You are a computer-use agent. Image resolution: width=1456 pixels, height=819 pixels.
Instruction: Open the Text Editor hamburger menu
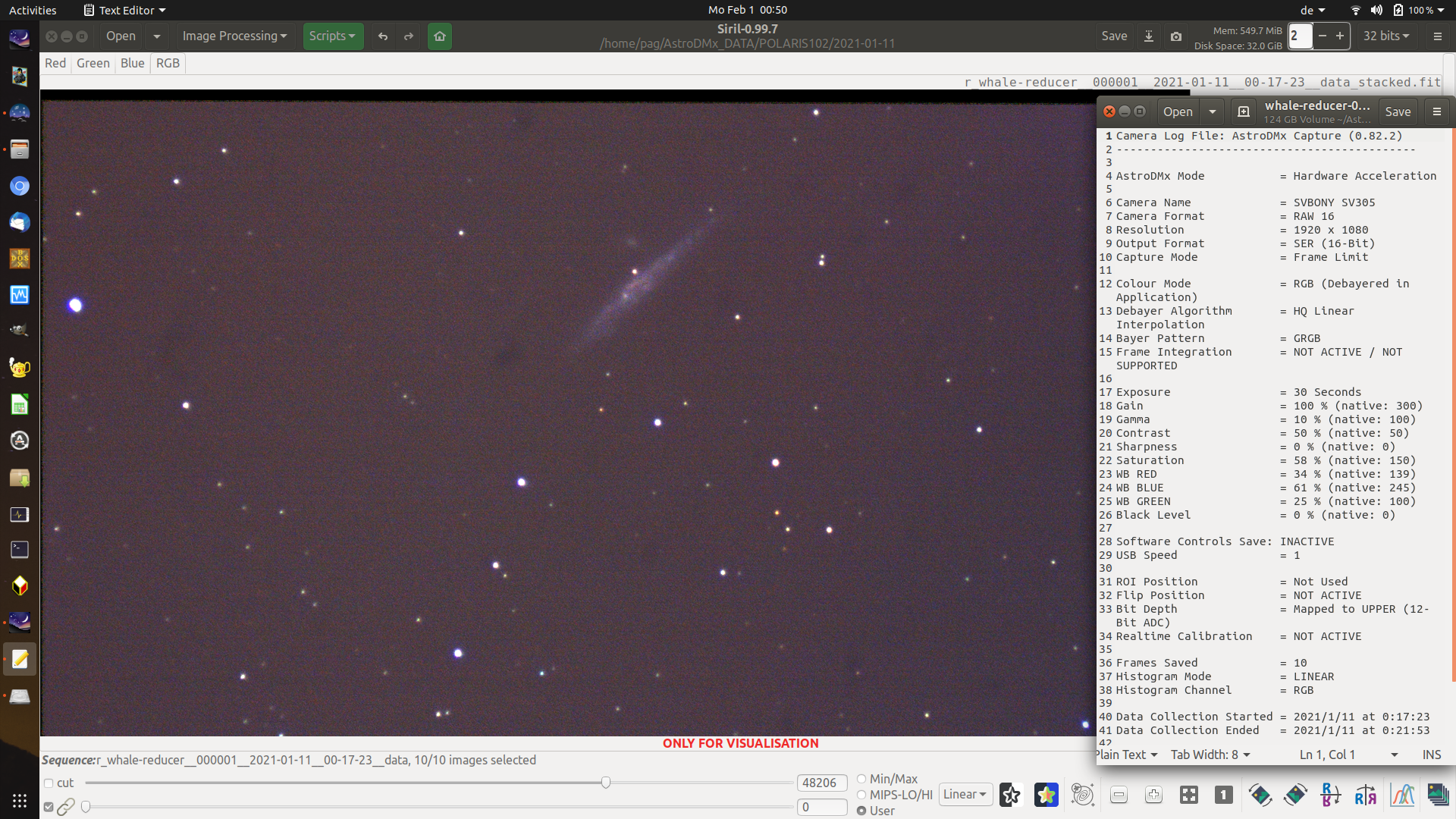pos(1437,111)
